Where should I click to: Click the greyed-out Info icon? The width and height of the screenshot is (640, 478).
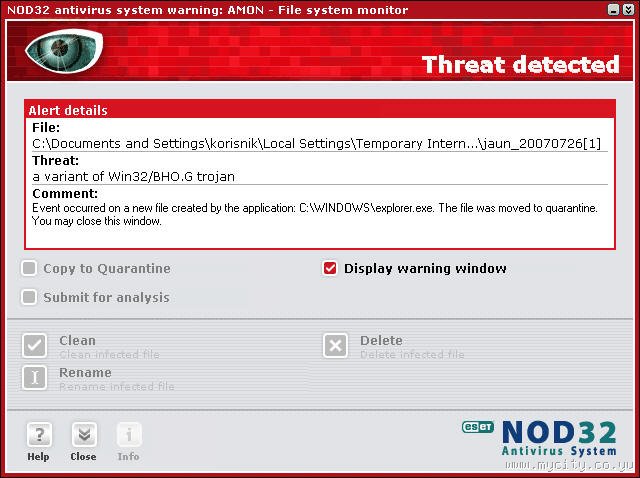point(129,434)
